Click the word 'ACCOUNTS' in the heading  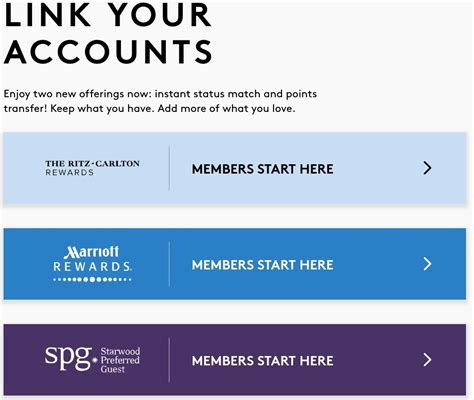108,52
